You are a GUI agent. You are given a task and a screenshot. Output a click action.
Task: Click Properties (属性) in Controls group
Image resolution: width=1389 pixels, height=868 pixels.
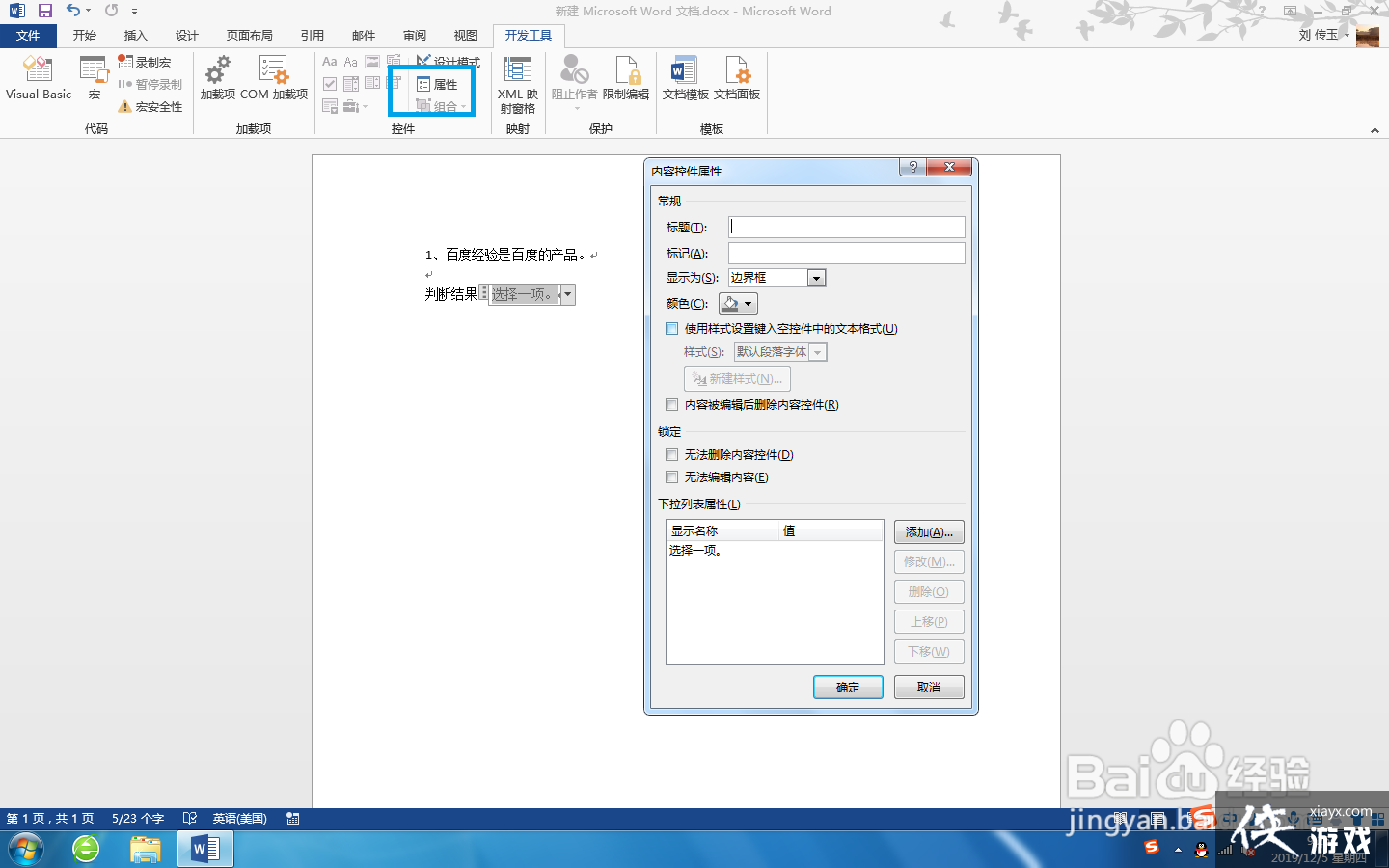(x=437, y=84)
